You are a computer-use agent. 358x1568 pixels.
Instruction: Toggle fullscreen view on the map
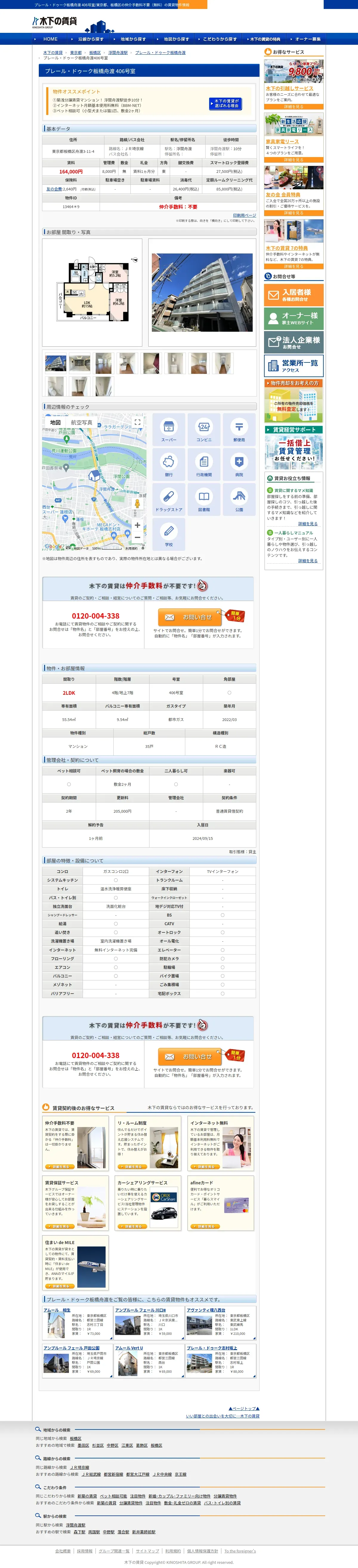click(x=137, y=422)
